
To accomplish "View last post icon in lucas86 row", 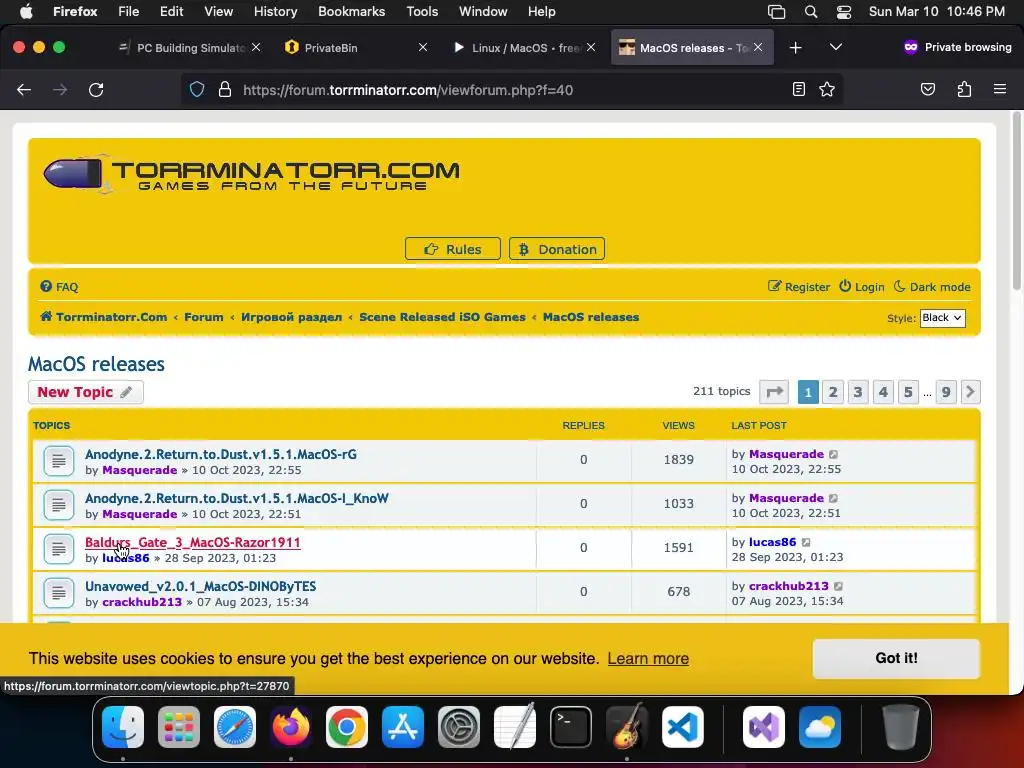I will 807,542.
